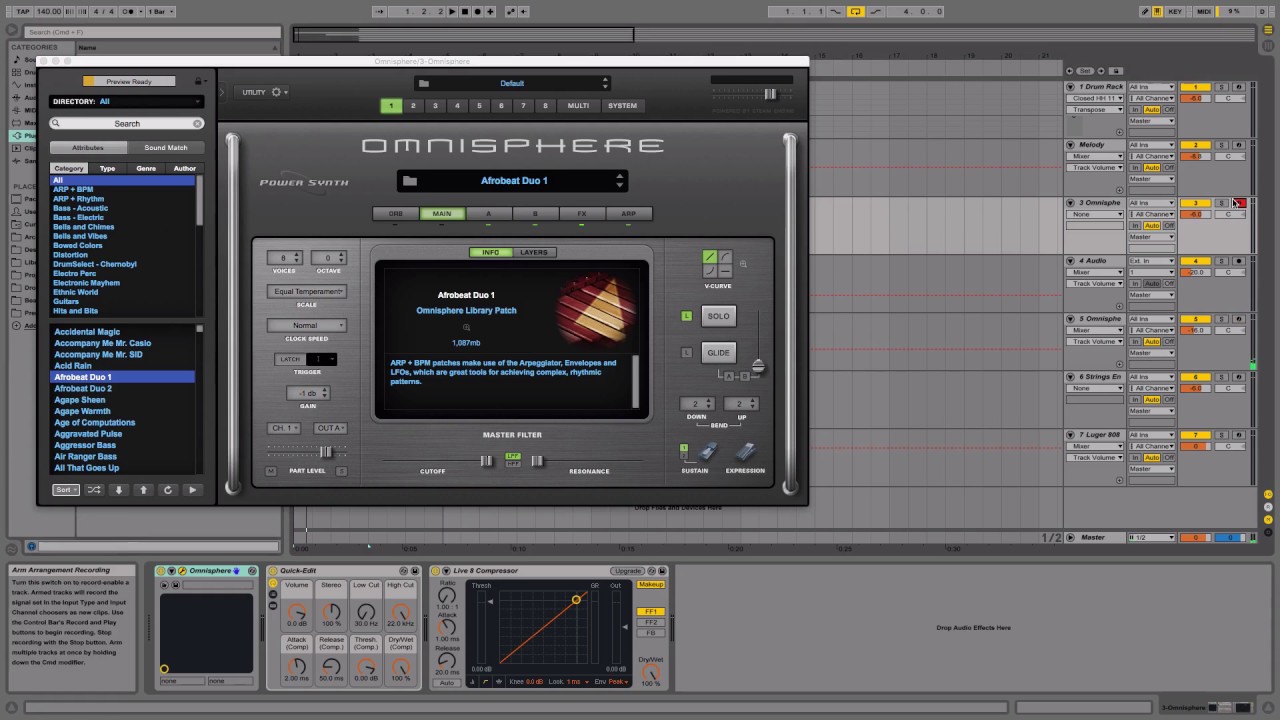Open the CH. 1 channel dropdown
The image size is (1280, 720).
282,428
